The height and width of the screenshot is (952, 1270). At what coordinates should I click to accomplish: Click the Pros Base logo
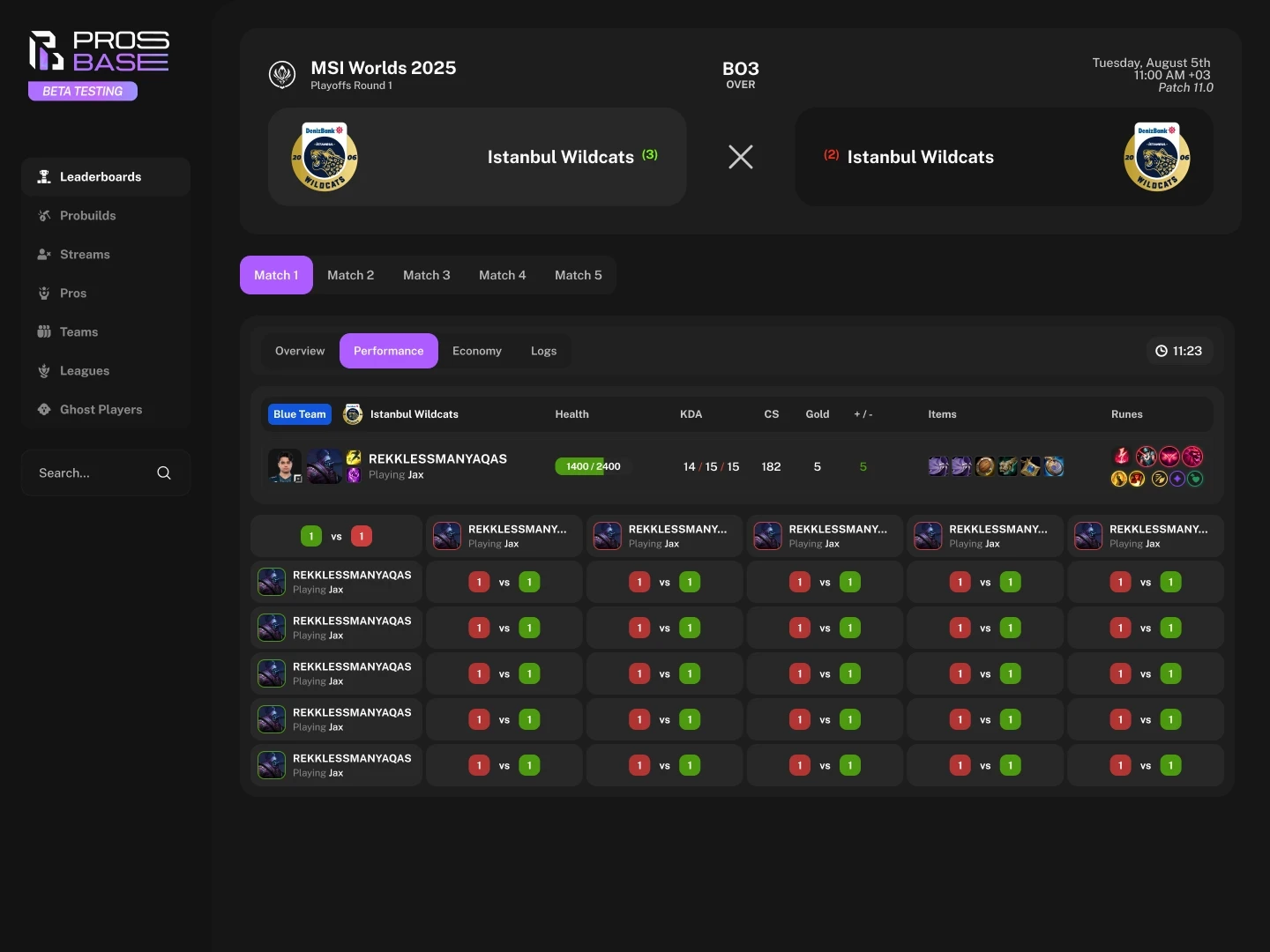pyautogui.click(x=98, y=51)
